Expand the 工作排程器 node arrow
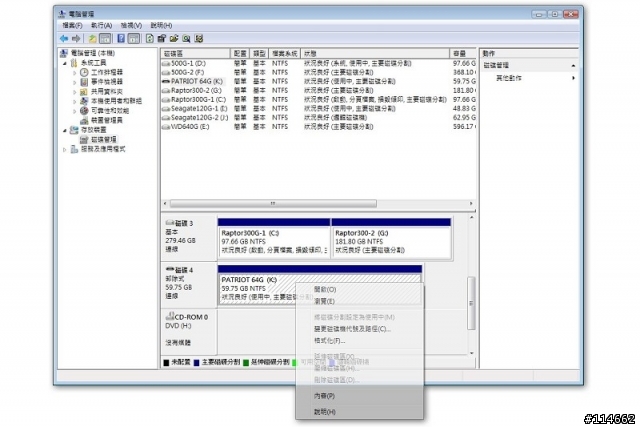Screen dimensions: 640x427 pos(75,73)
